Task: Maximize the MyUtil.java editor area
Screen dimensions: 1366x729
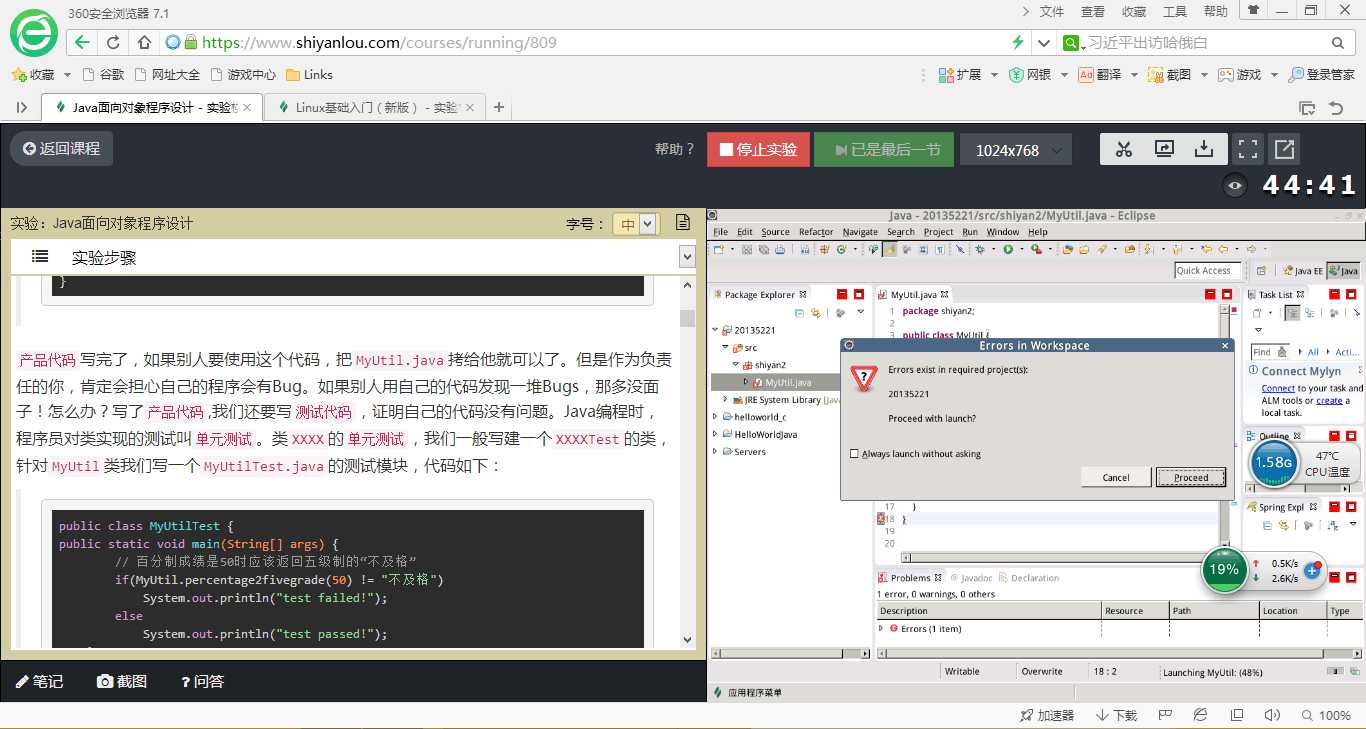Action: (x=1229, y=294)
